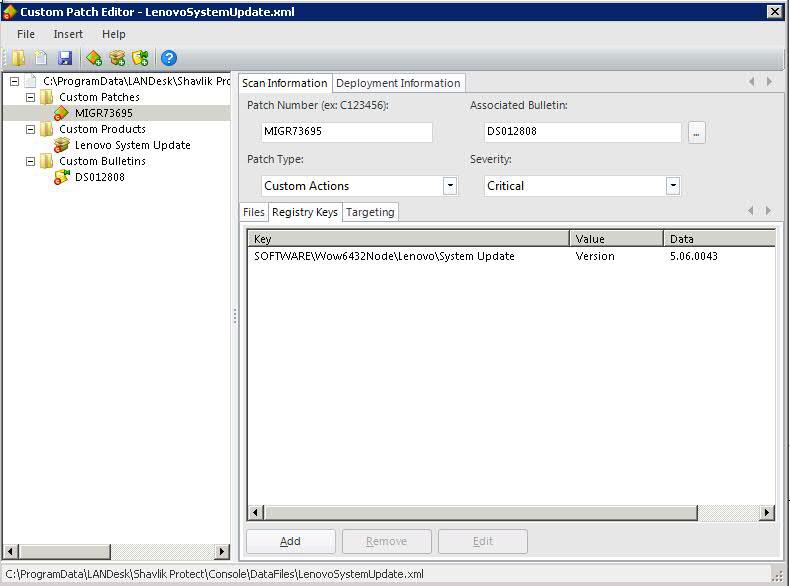Select Lenovo System Update tree item
The image size is (790, 586).
click(x=133, y=145)
